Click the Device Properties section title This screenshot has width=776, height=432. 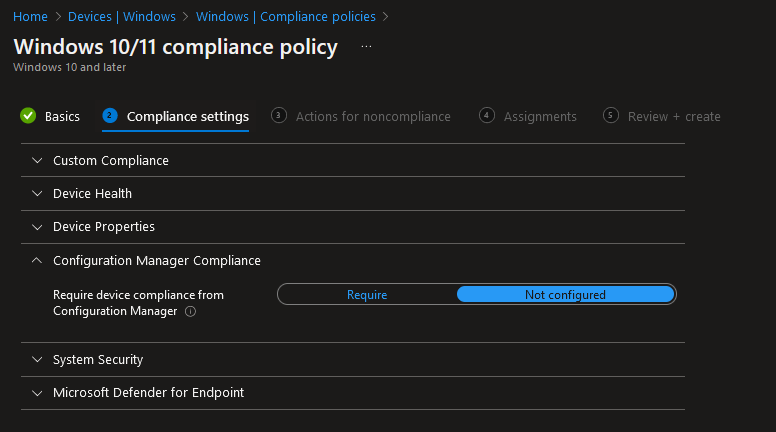(x=104, y=227)
